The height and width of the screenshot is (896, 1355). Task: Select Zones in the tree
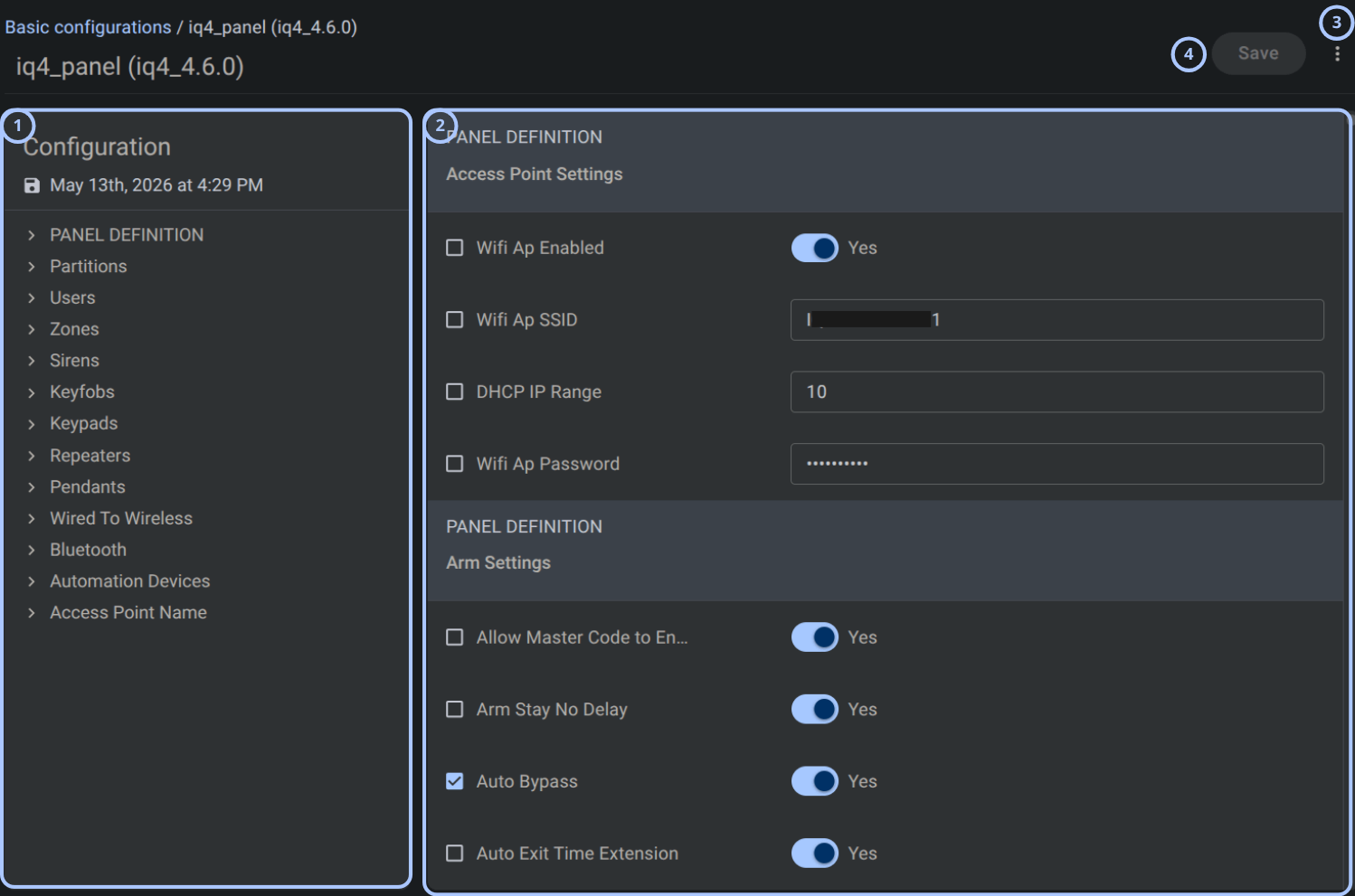pos(74,329)
